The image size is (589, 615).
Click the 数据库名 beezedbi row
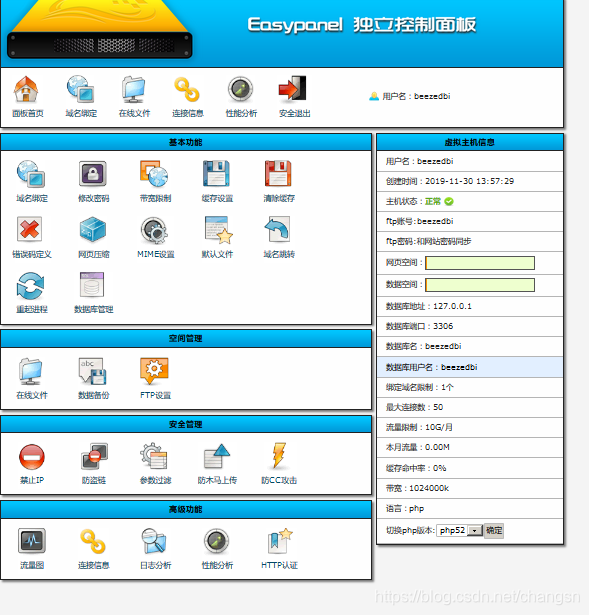pyautogui.click(x=470, y=346)
